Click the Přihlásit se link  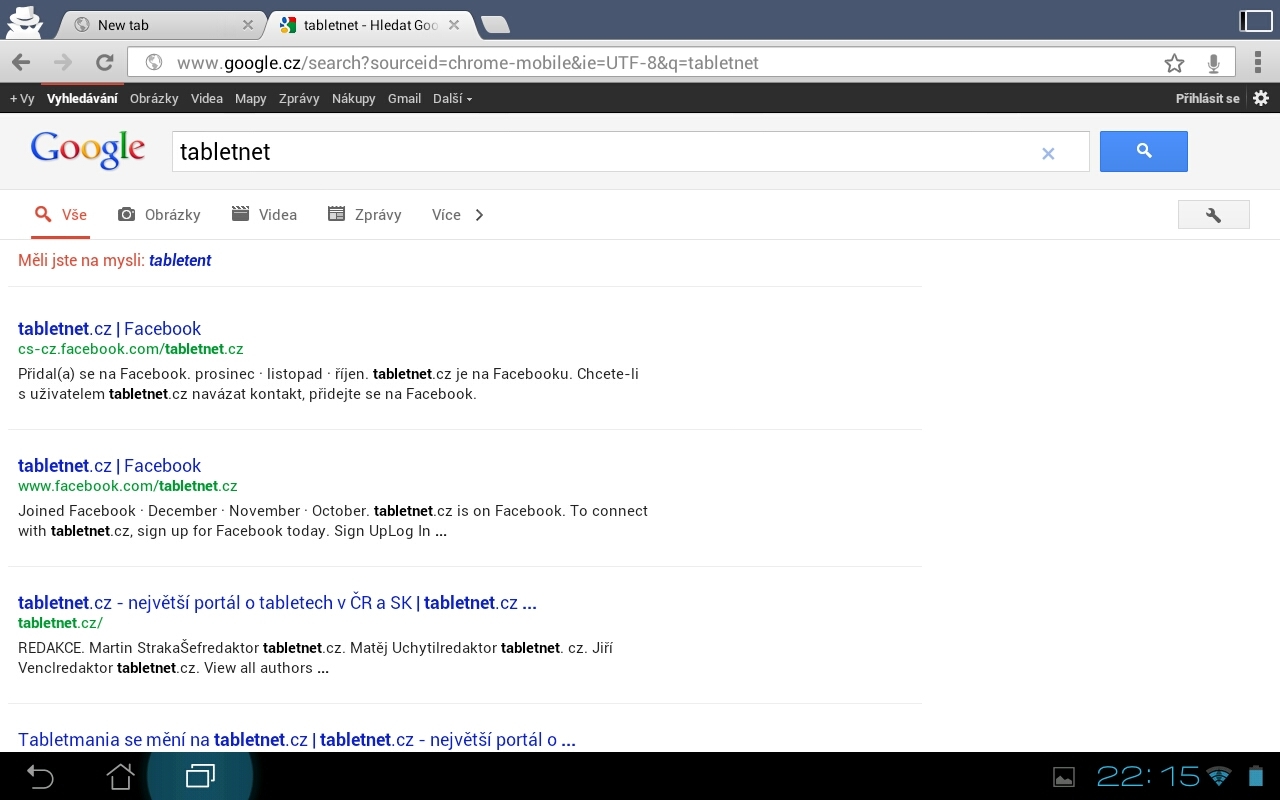(x=1207, y=98)
